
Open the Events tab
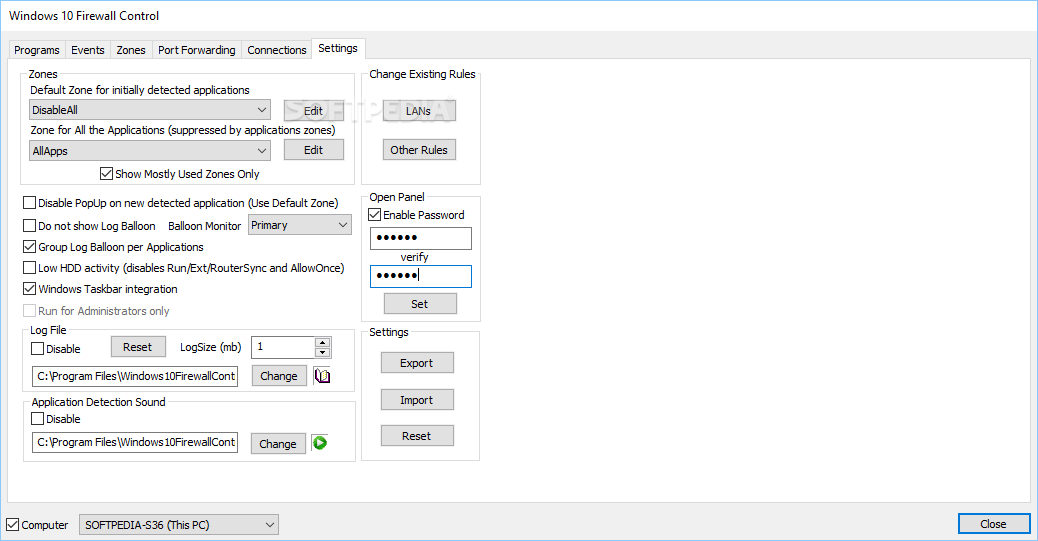tap(88, 50)
